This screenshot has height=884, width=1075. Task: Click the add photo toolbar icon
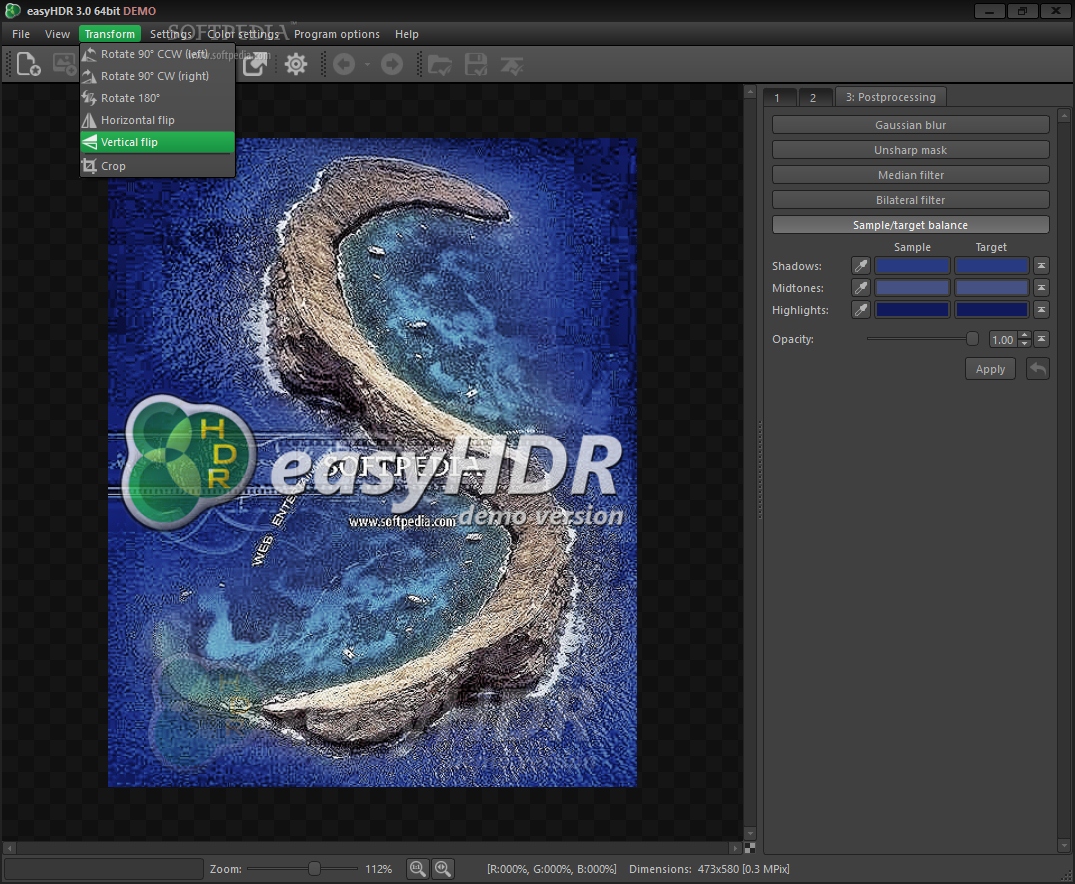(x=64, y=64)
